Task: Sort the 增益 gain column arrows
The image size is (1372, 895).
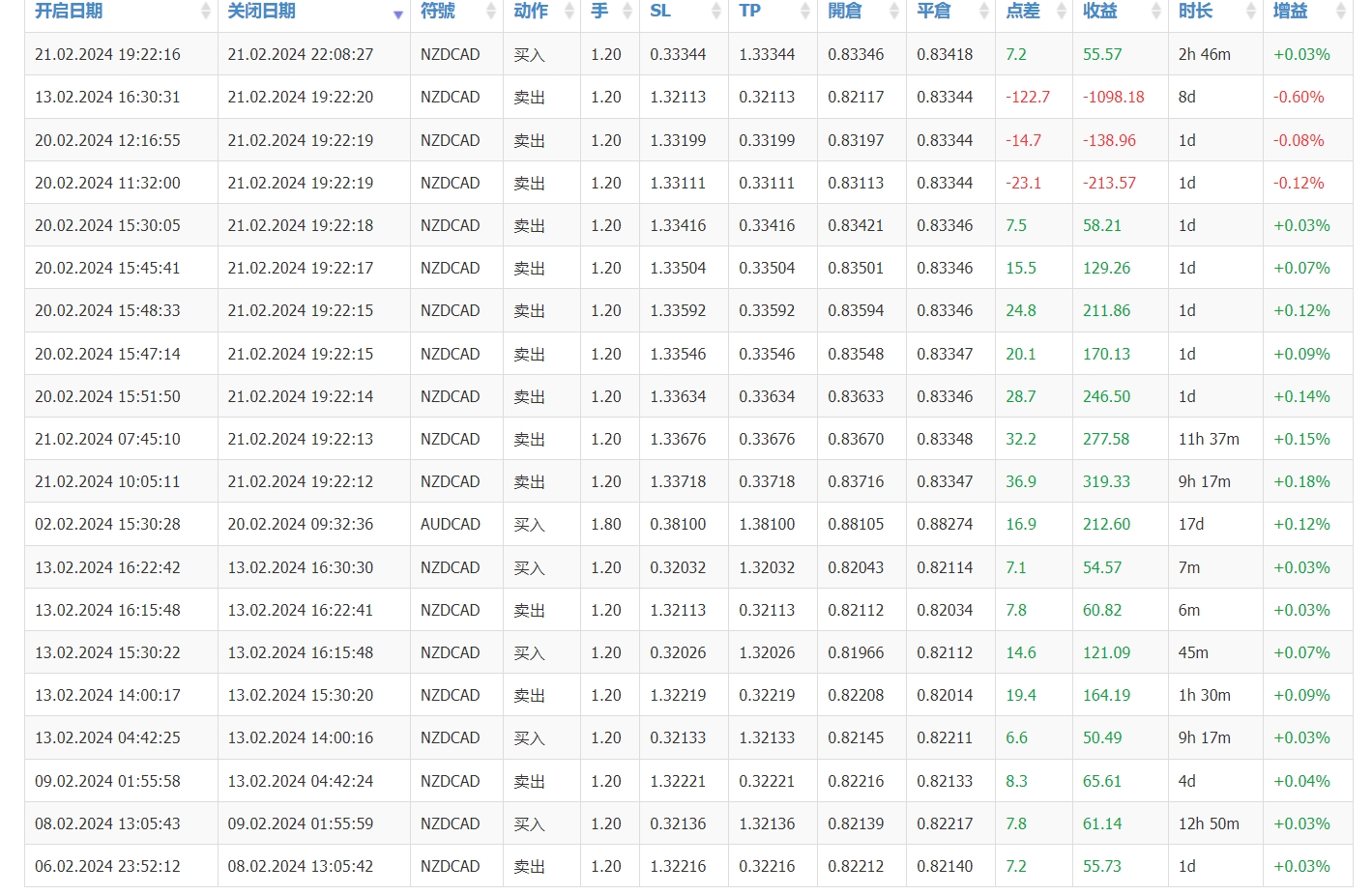Action: [1340, 12]
